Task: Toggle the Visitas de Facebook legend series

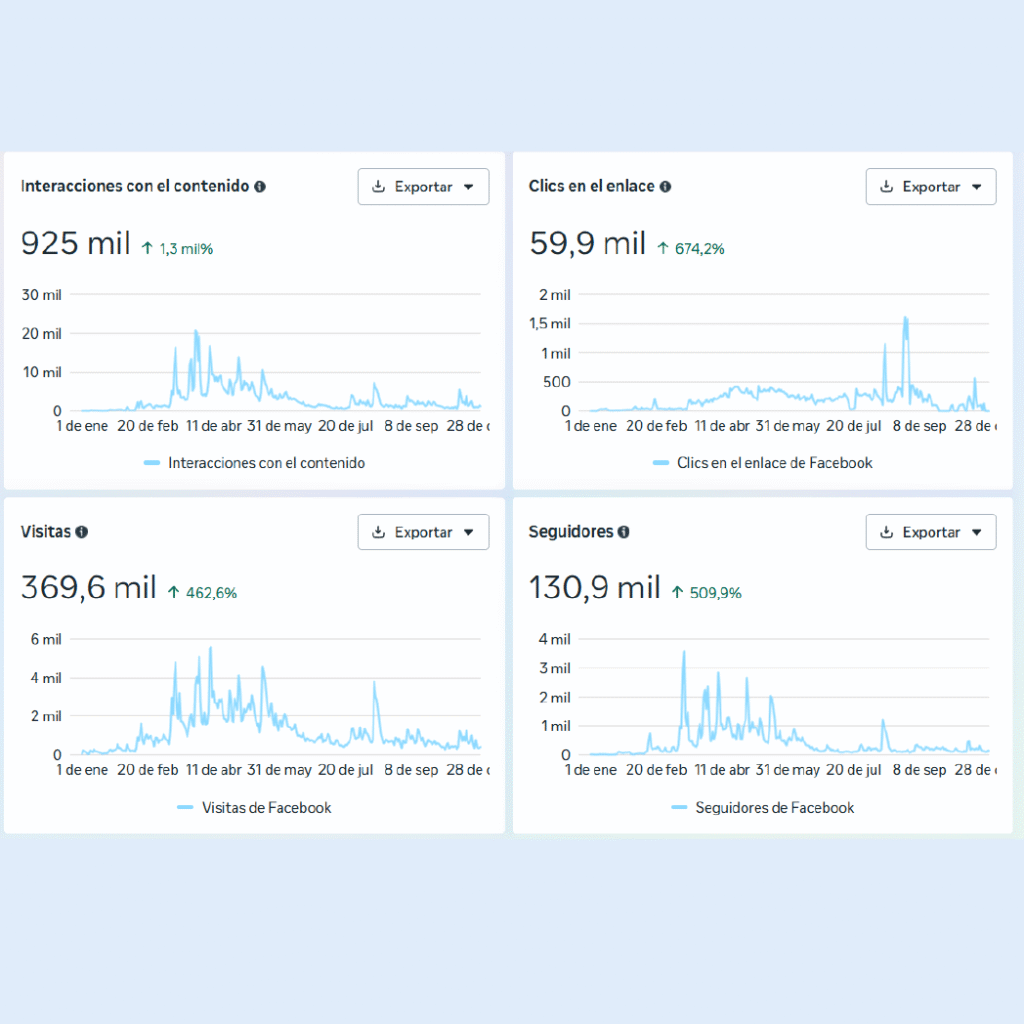Action: tap(254, 808)
